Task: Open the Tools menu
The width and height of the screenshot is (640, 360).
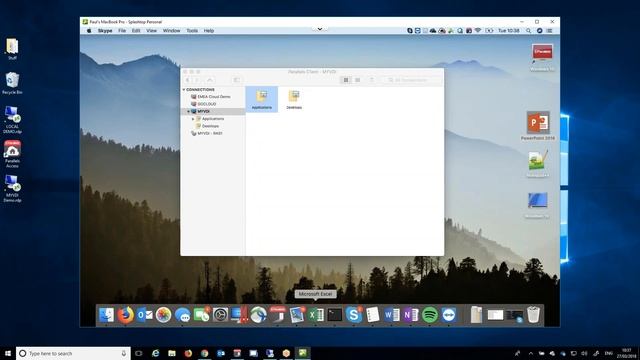Action: coord(192,31)
